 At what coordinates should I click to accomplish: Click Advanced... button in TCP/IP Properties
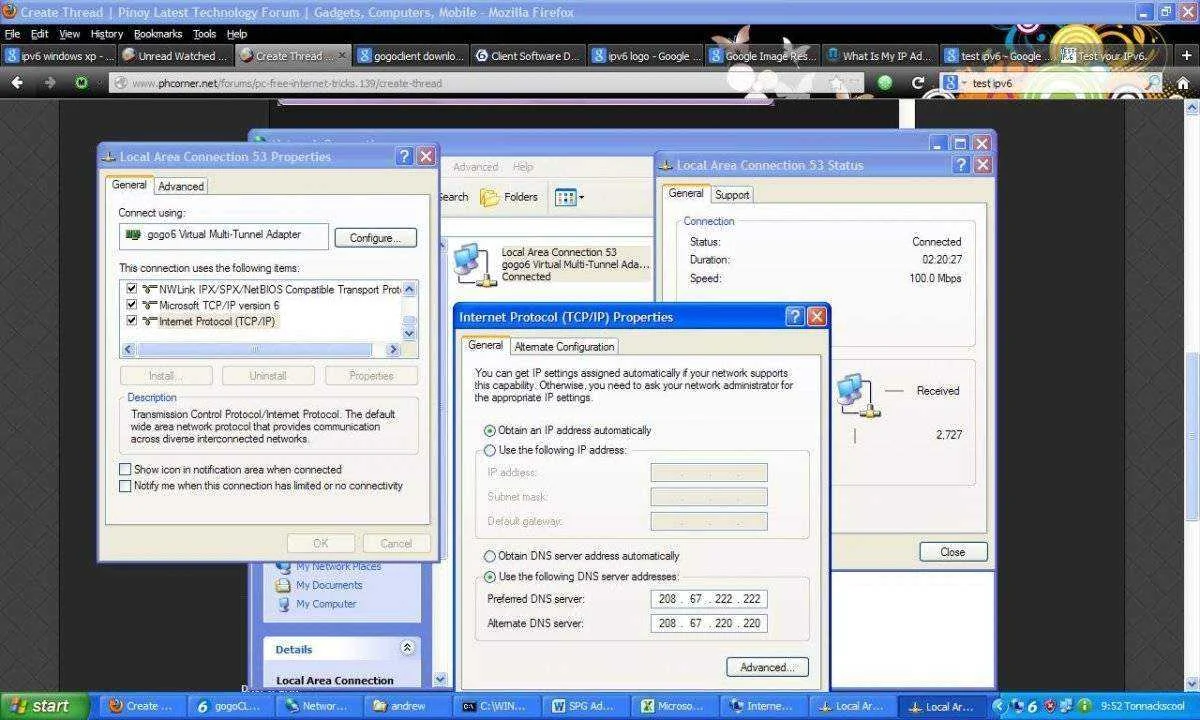click(x=767, y=667)
